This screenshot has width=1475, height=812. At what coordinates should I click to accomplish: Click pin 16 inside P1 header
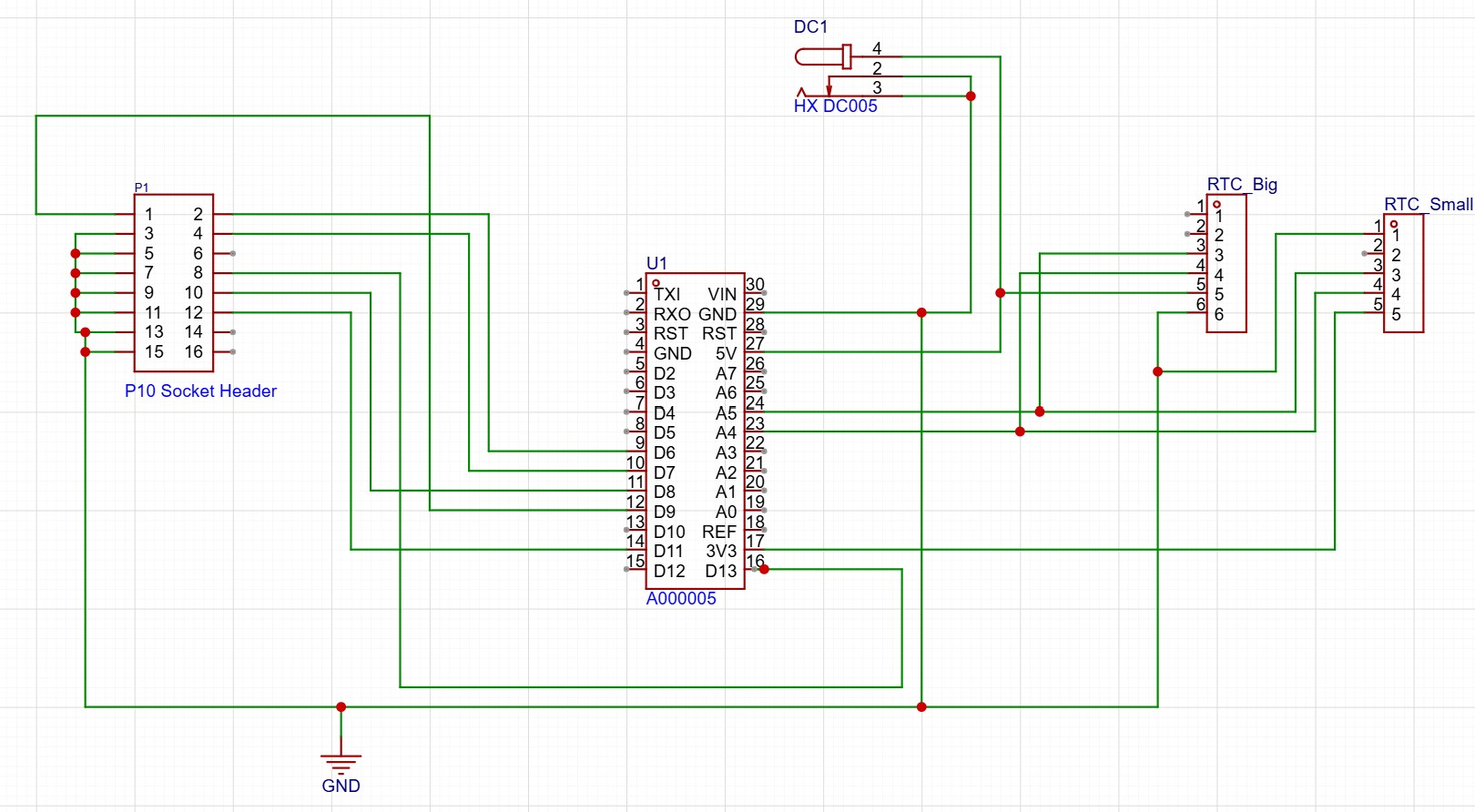coord(194,352)
